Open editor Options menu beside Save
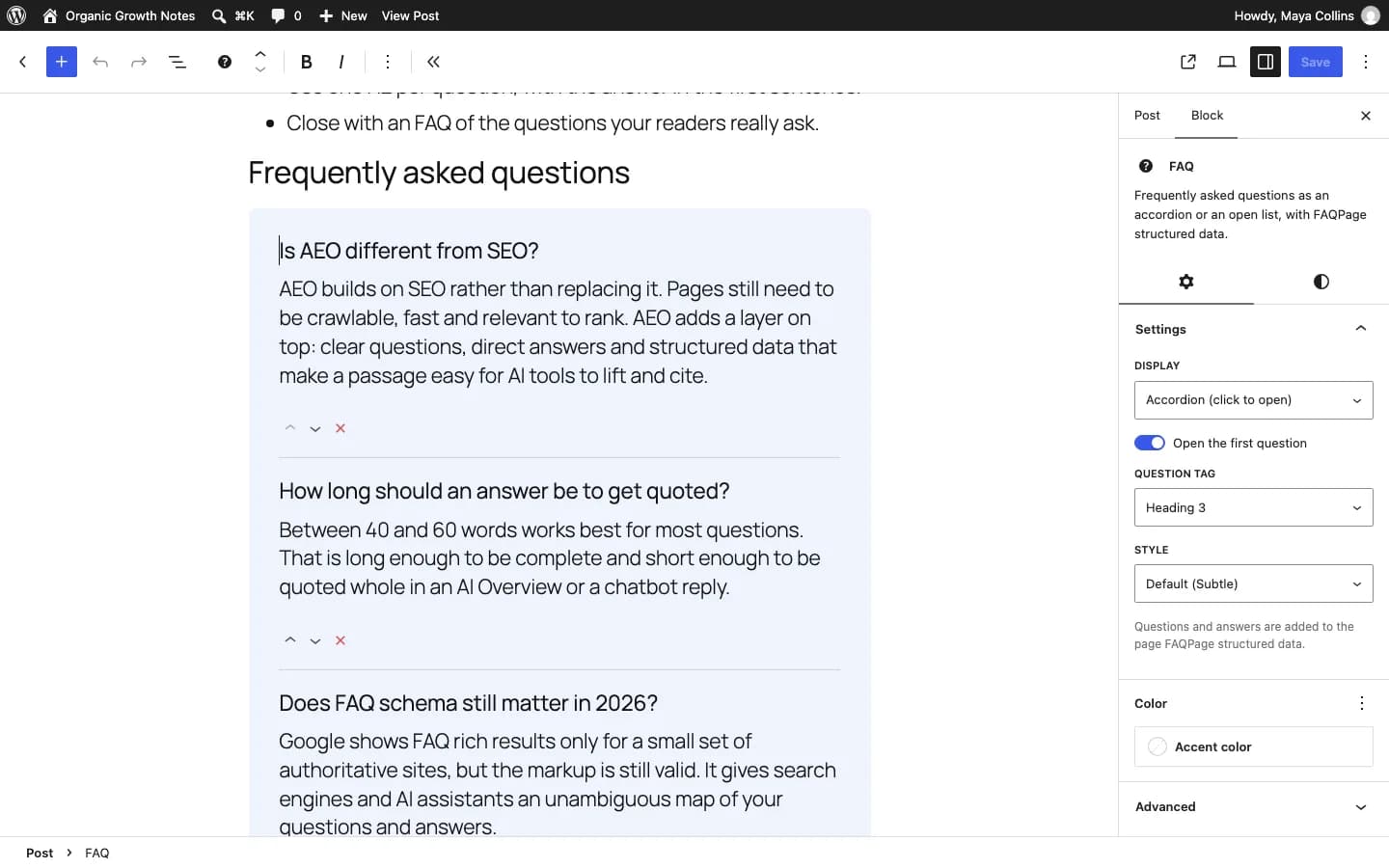 click(x=1366, y=62)
